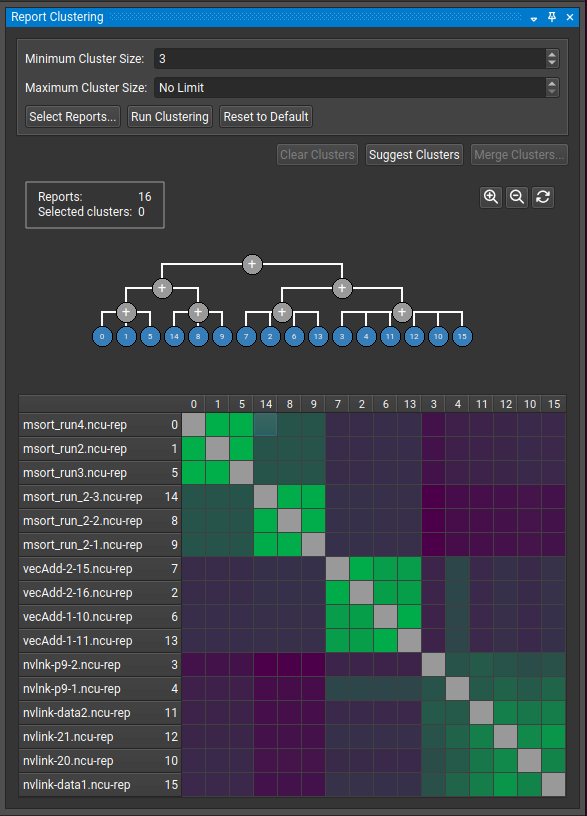The image size is (587, 816).
Task: Increase Minimum Cluster Size with up arrow
Action: point(552,54)
